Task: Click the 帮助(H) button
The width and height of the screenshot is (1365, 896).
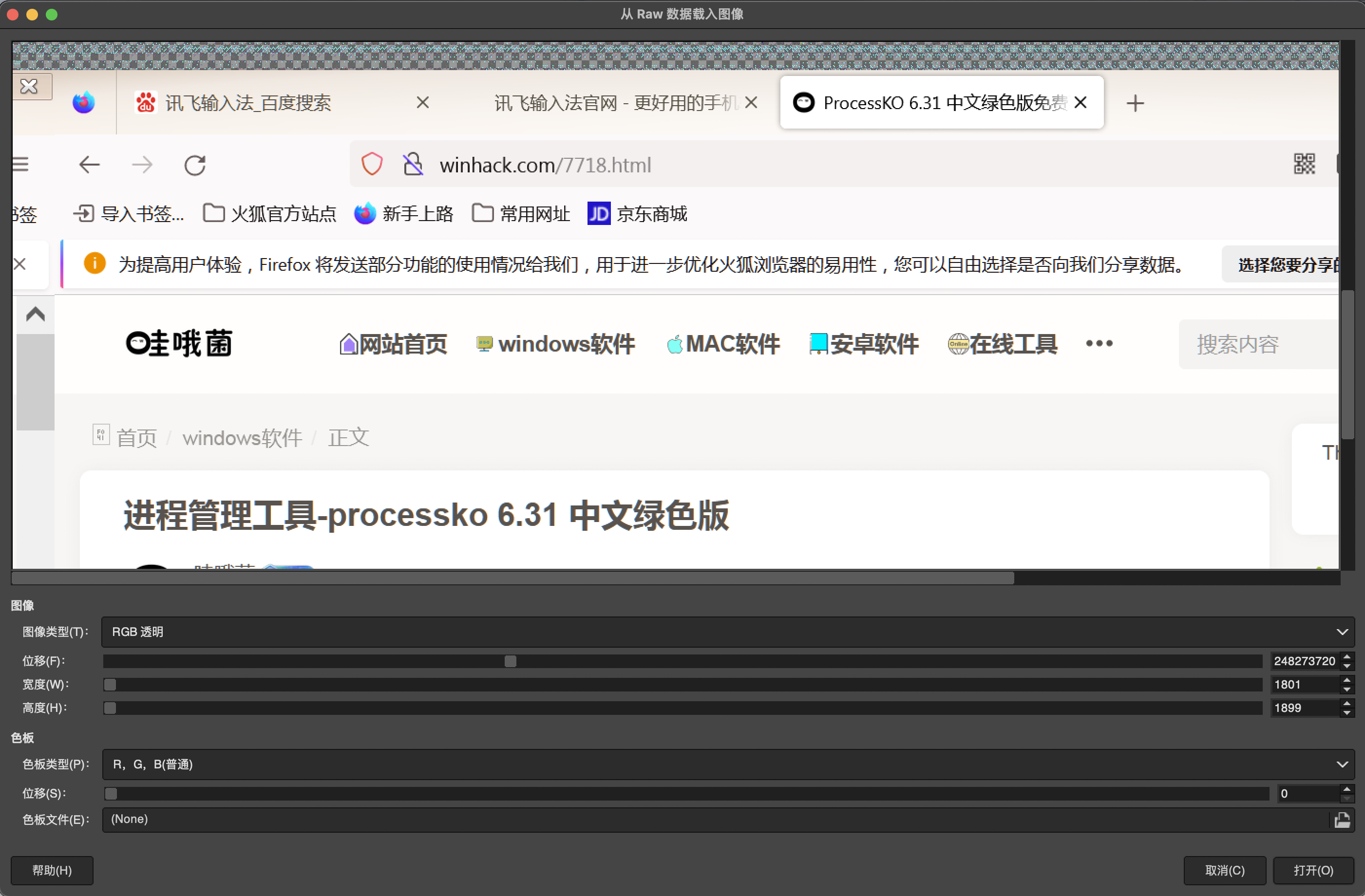Action: (x=52, y=870)
